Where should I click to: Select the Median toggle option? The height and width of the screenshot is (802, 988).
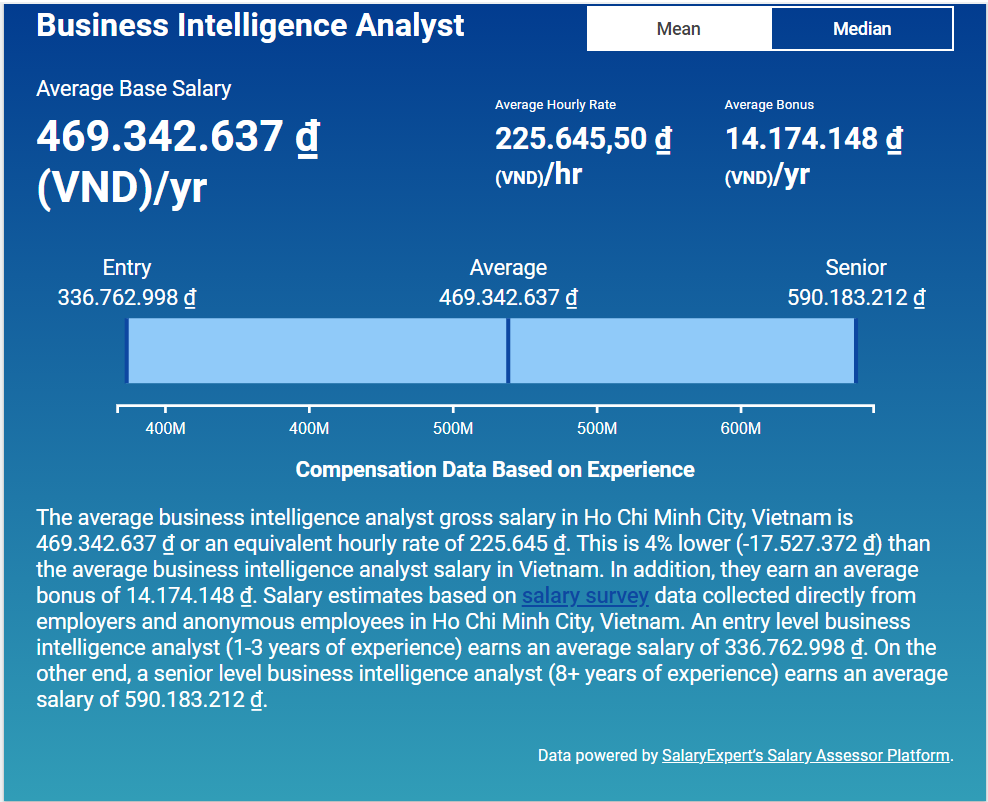[861, 29]
